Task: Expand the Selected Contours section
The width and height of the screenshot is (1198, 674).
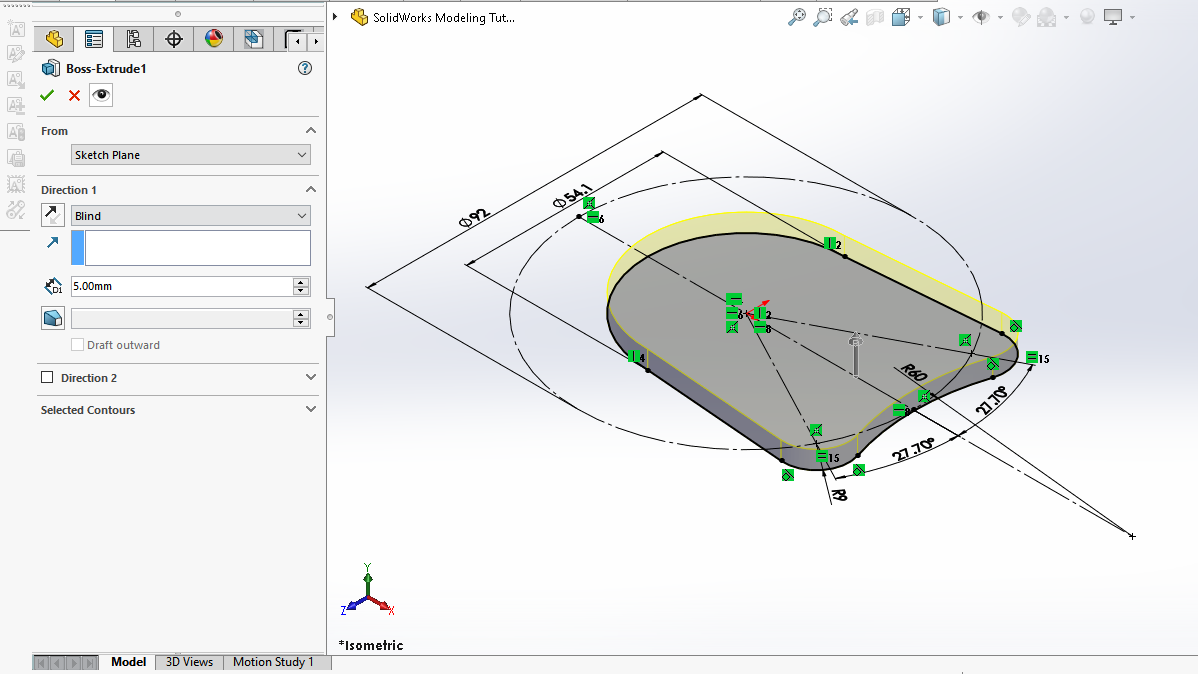Action: pos(310,409)
